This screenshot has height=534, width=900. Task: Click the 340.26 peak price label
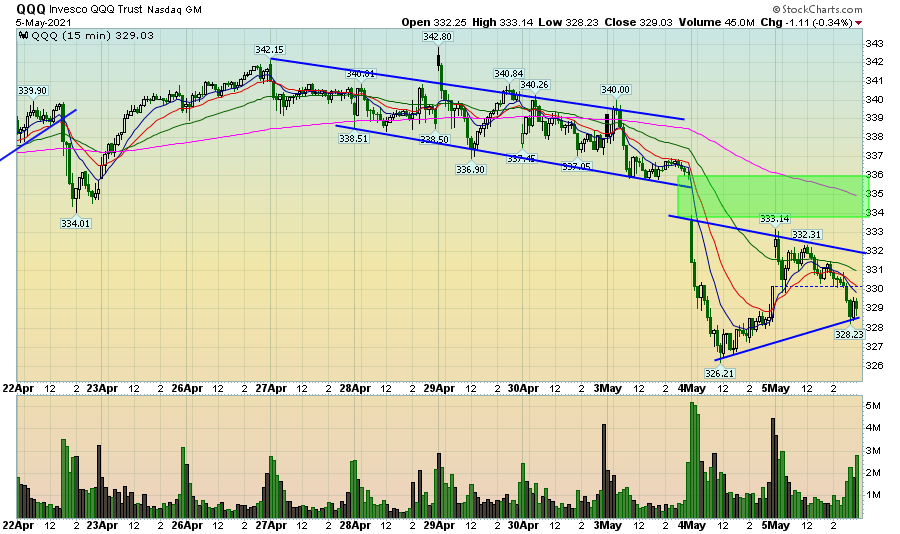coord(534,85)
